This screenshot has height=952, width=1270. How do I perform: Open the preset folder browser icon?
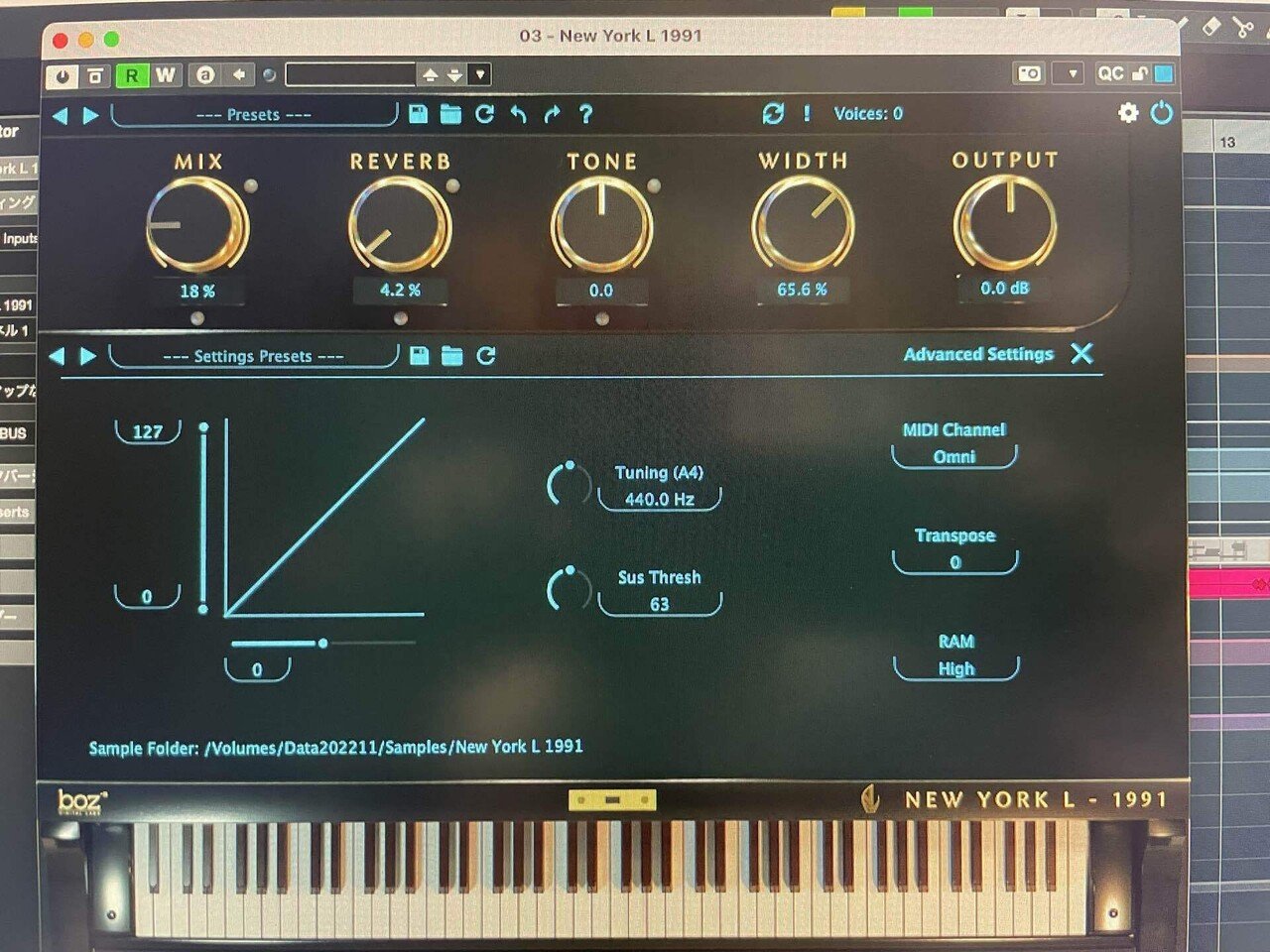(450, 113)
